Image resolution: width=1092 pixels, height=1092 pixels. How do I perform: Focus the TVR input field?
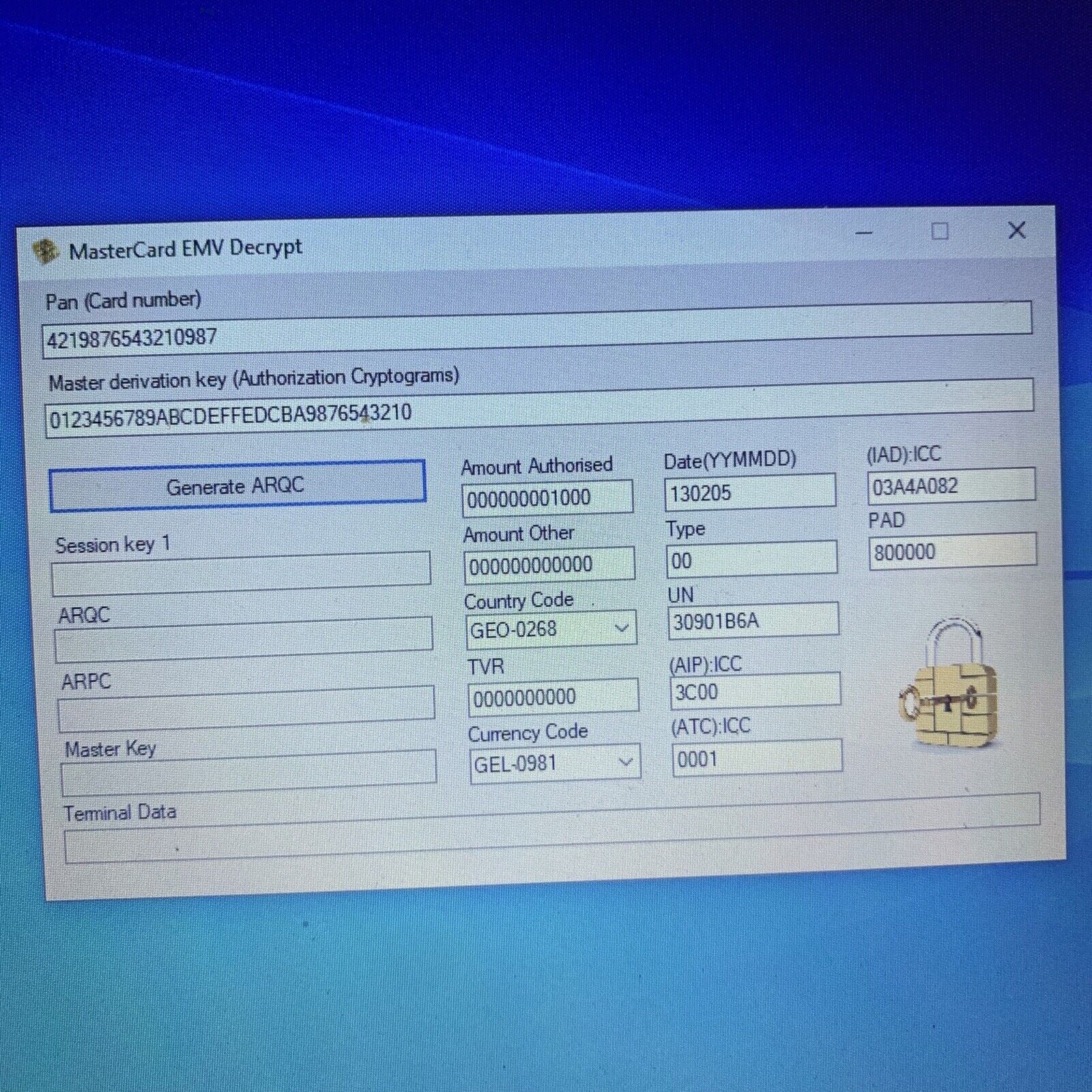coord(553,698)
